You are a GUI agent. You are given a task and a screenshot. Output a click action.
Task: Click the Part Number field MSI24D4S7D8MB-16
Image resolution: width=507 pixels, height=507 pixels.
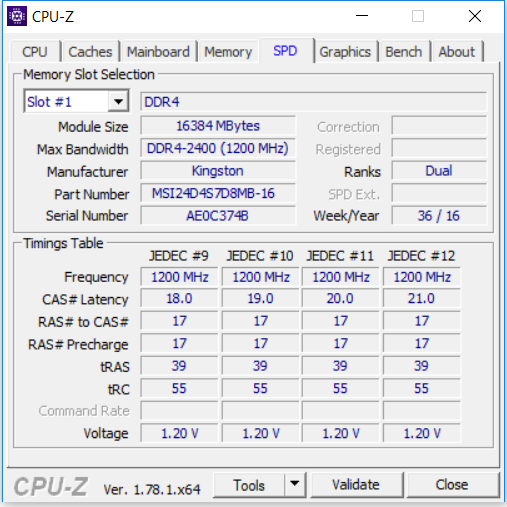coord(218,193)
